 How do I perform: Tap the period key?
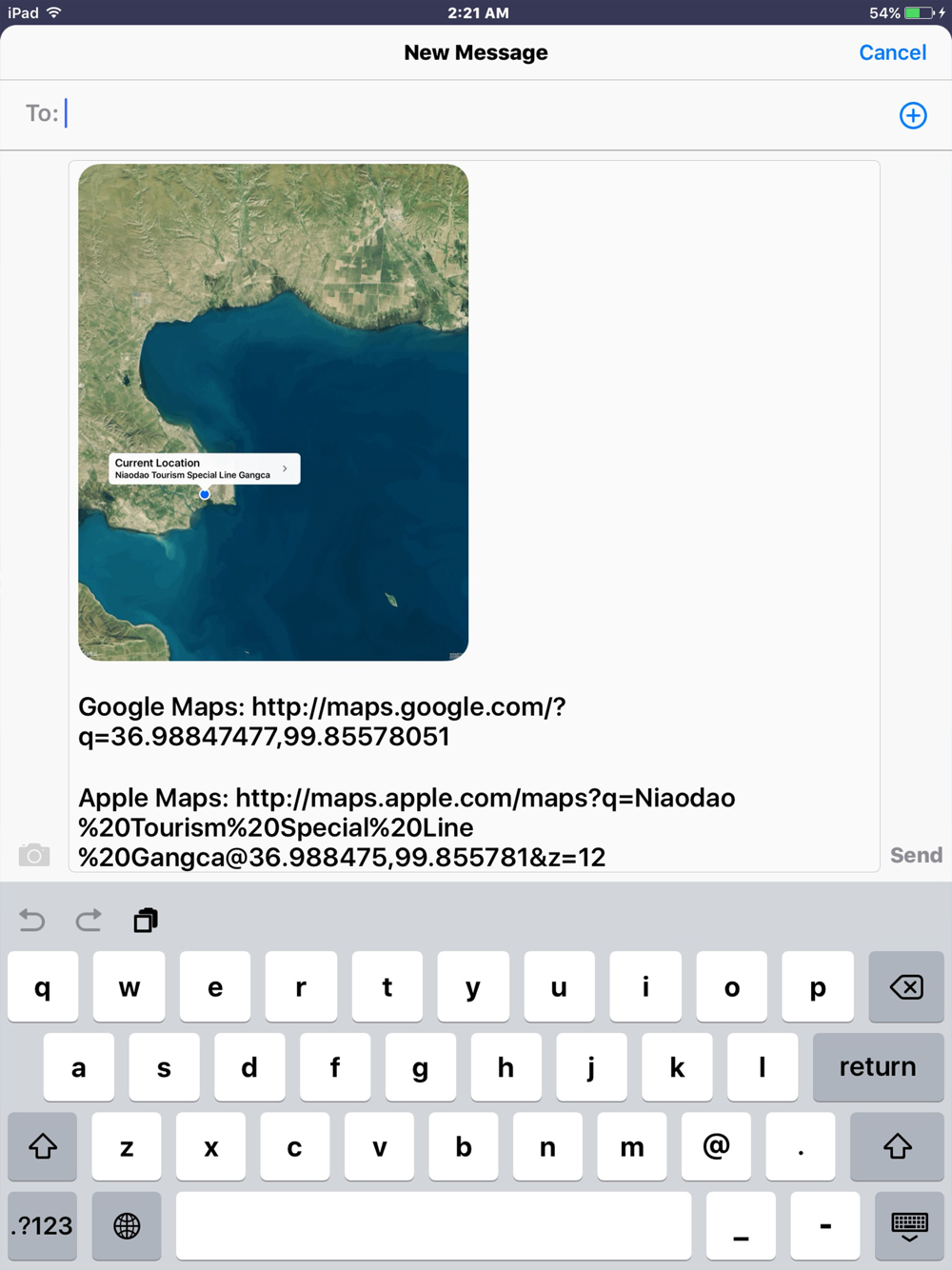[801, 1147]
